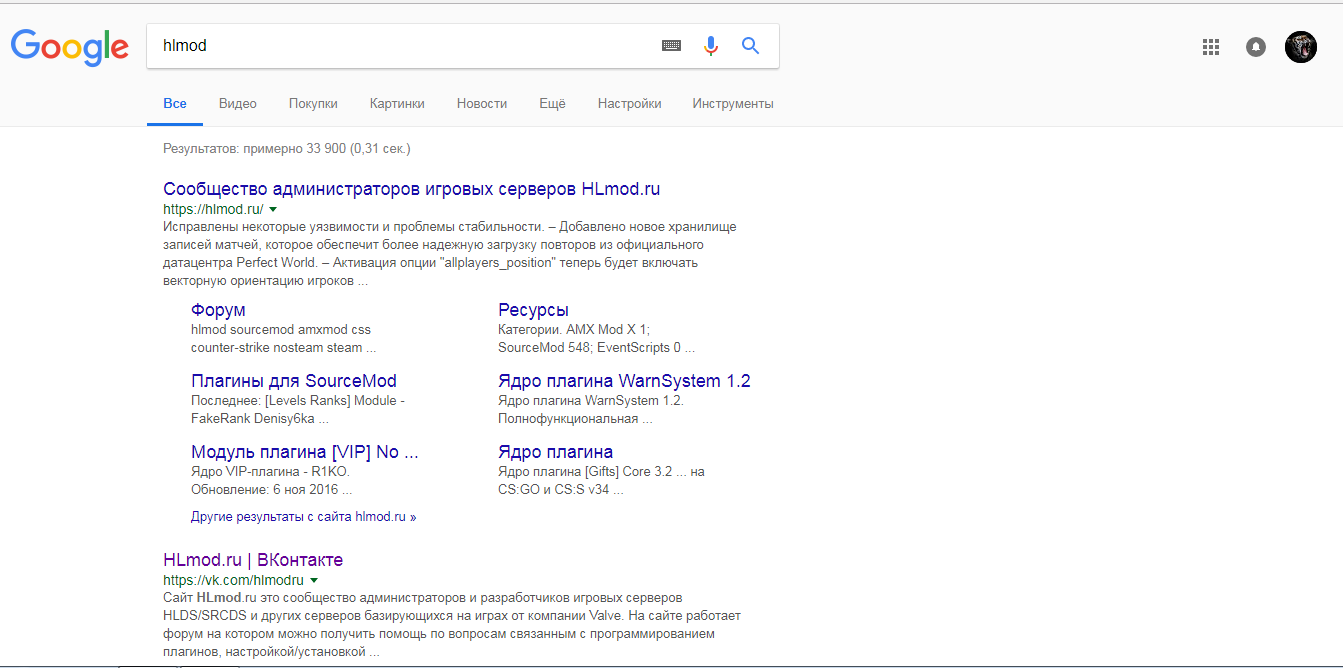The height and width of the screenshot is (668, 1343).
Task: Open the Google apps grid
Action: [1211, 46]
